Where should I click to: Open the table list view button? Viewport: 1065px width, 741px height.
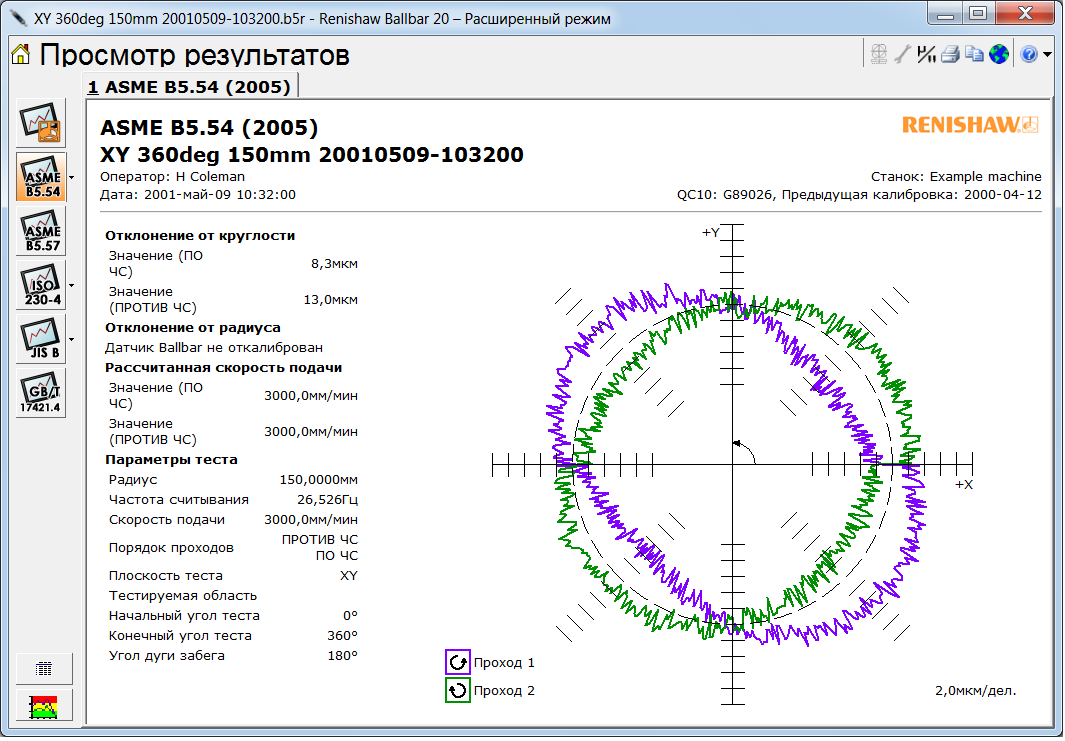[41, 668]
